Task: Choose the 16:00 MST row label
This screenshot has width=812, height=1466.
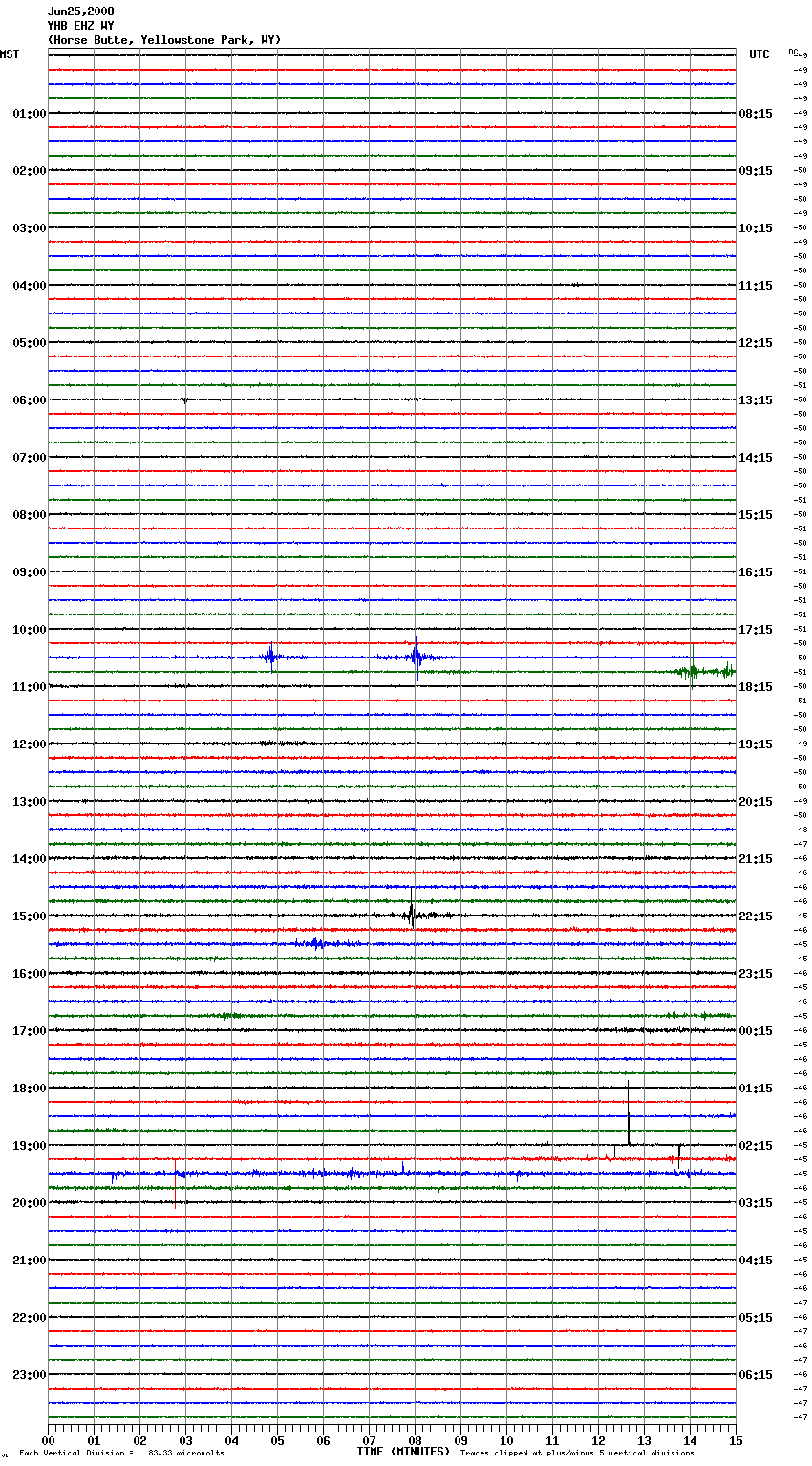Action: click(30, 974)
